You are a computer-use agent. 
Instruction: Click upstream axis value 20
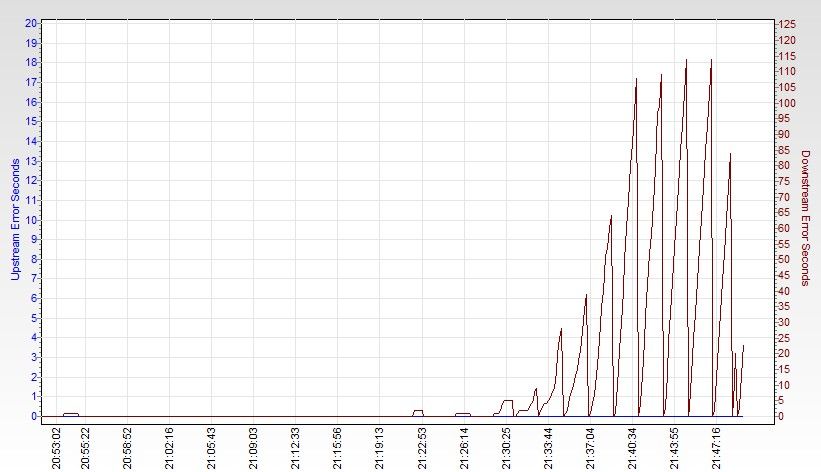pyautogui.click(x=31, y=23)
